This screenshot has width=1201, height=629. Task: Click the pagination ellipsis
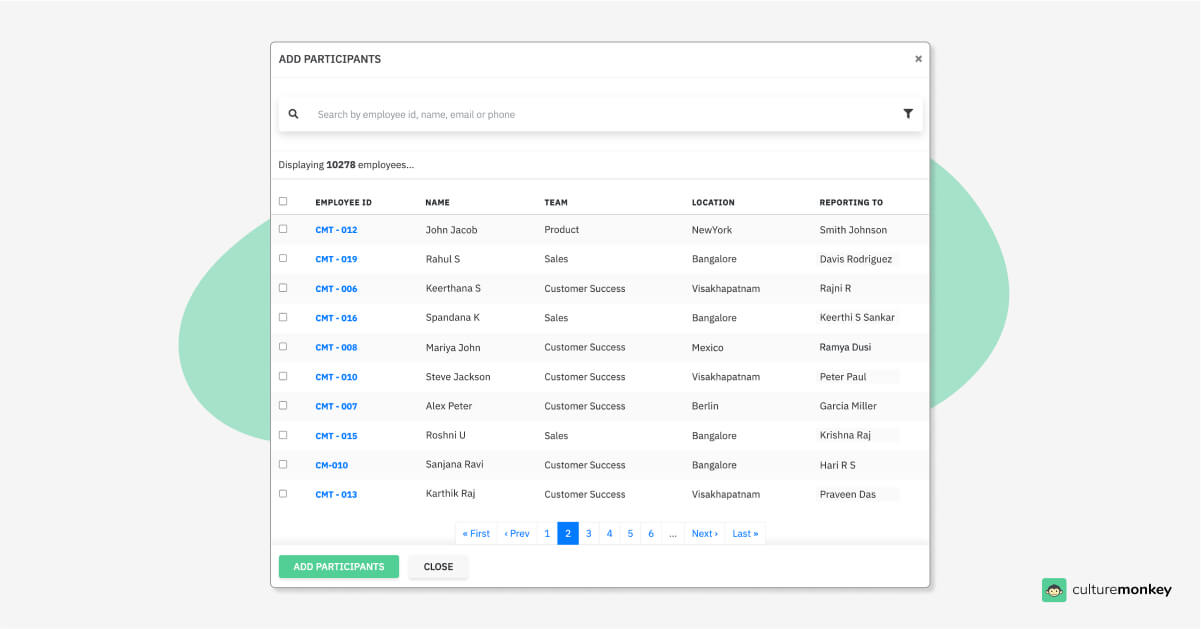[673, 533]
